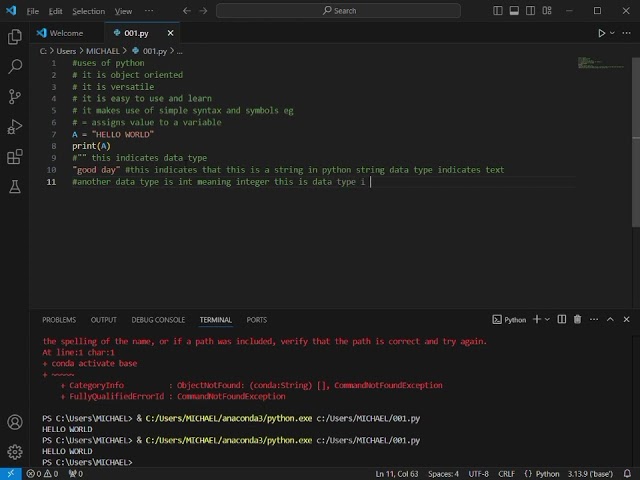Open the Selection menu
This screenshot has height=480, width=640.
(89, 11)
